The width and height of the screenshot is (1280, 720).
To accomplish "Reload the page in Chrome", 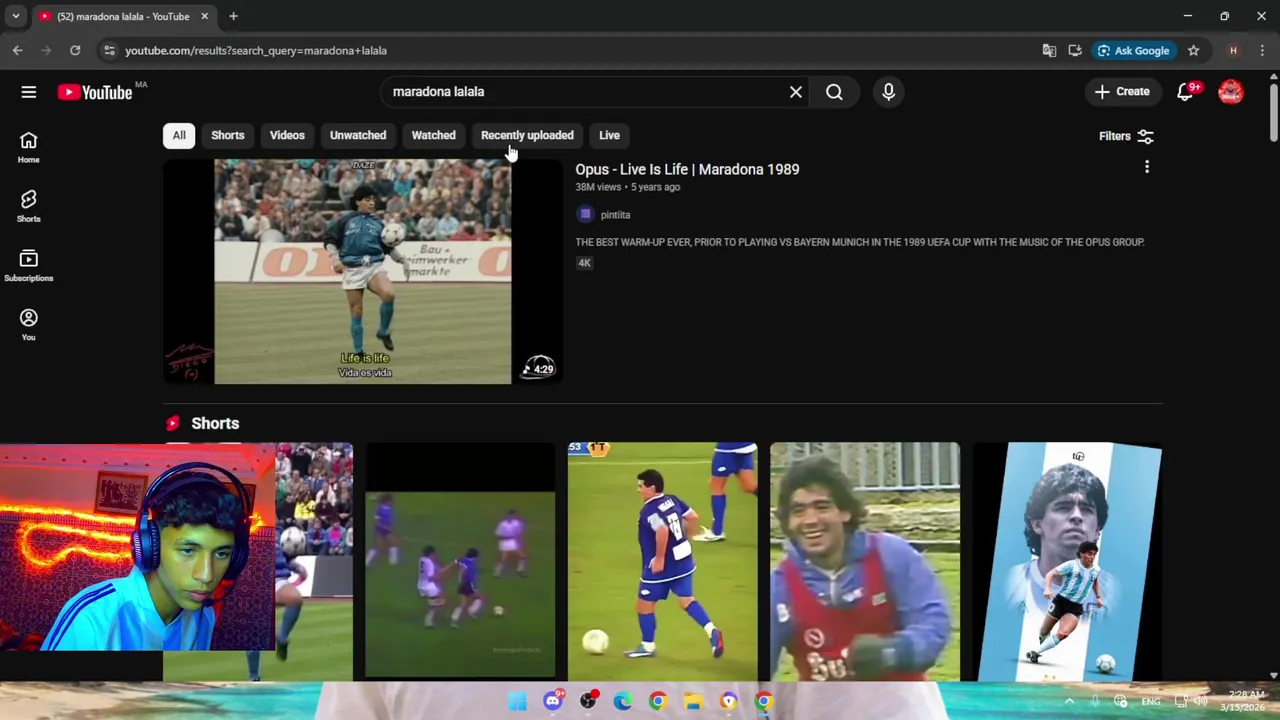I will point(75,50).
